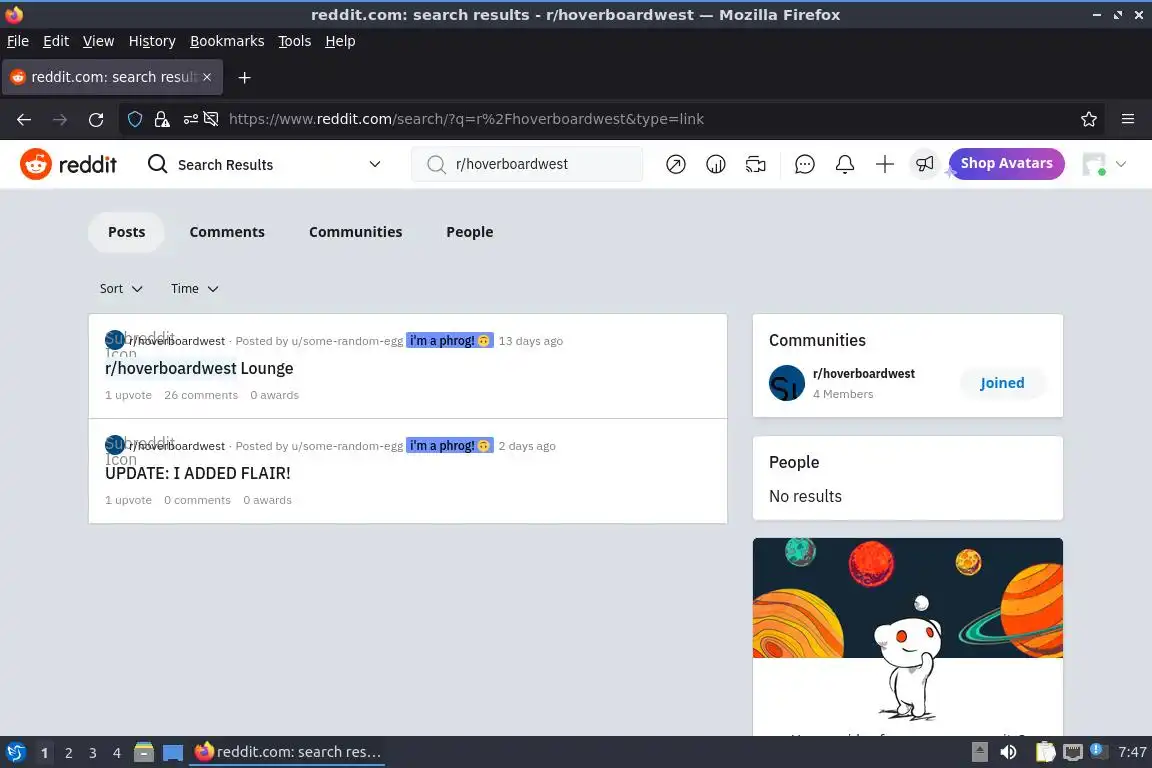1152x768 pixels.
Task: Open the File menu
Action: point(18,41)
